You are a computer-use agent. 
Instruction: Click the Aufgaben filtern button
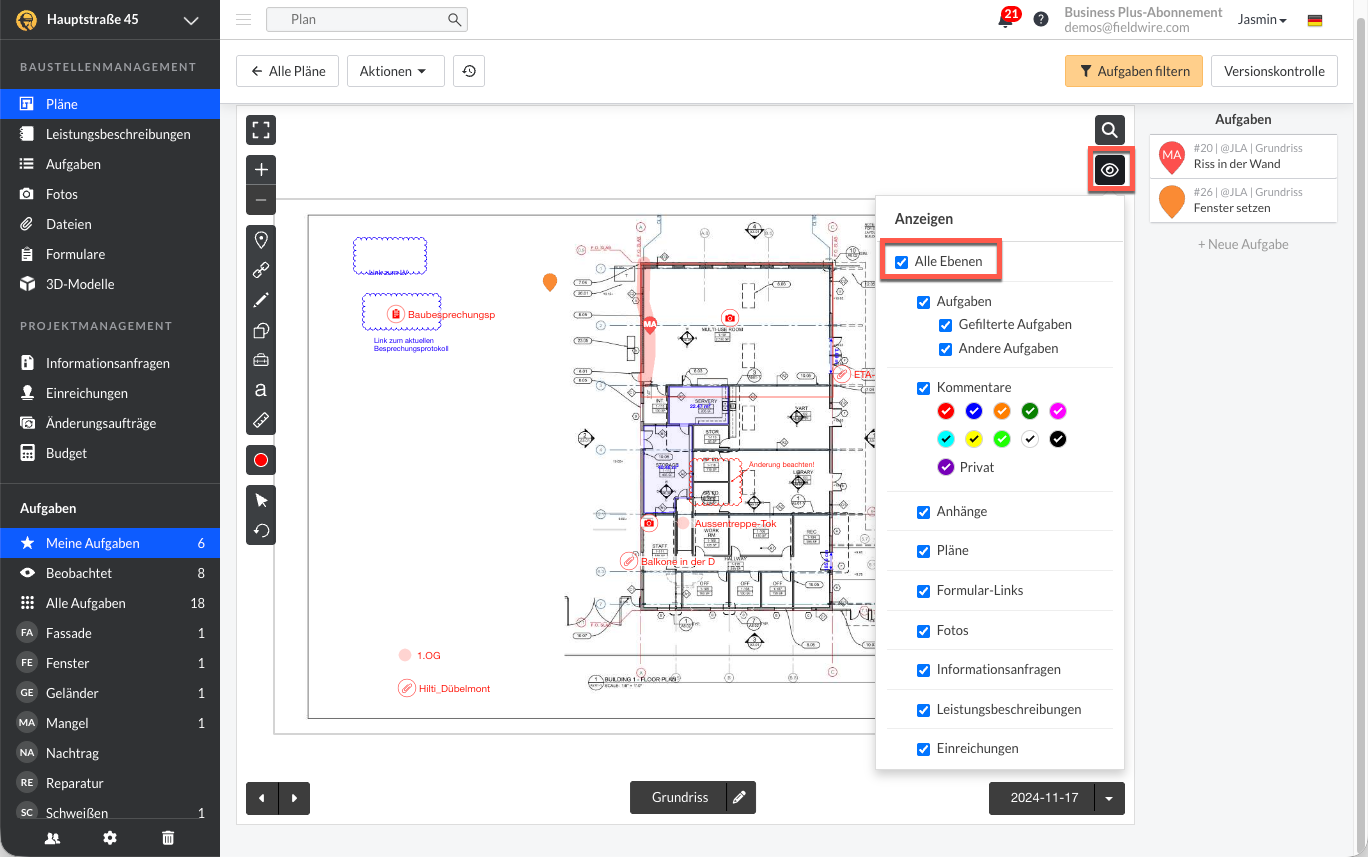1134,71
